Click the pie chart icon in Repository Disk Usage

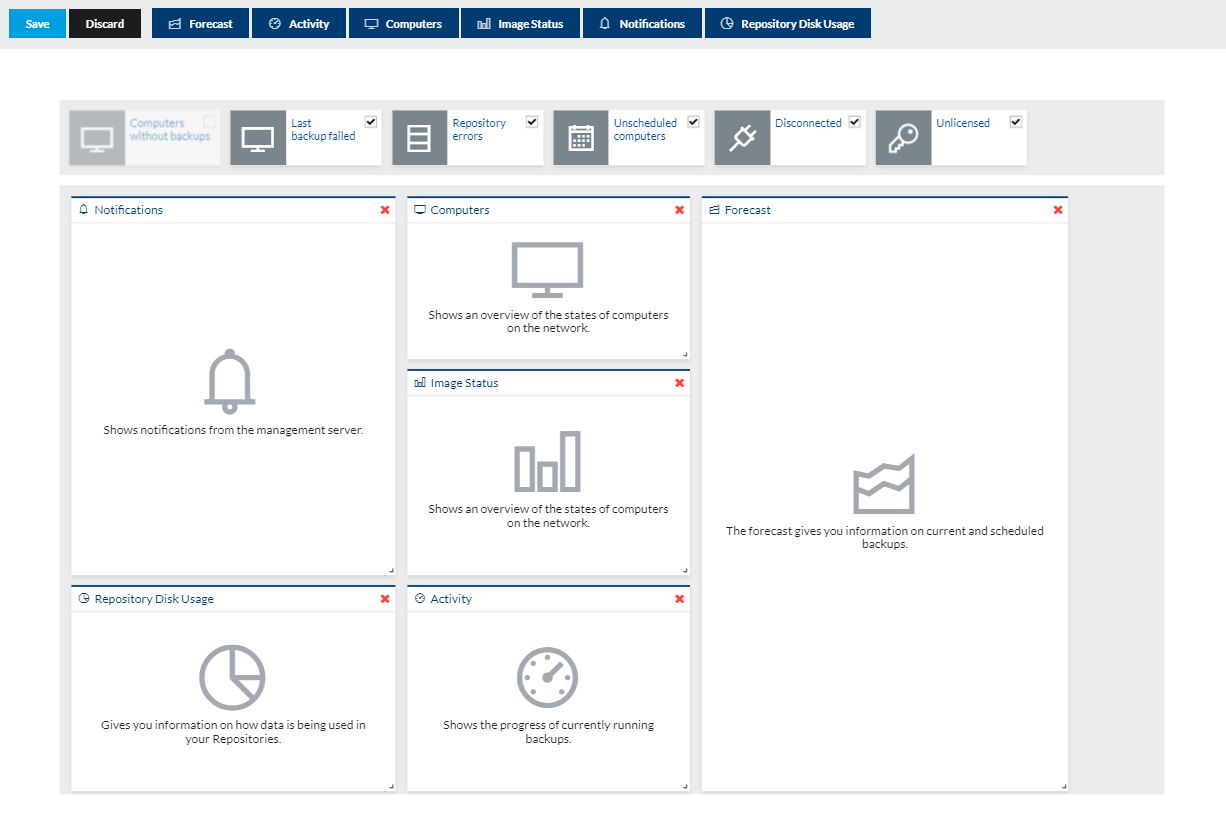click(232, 677)
